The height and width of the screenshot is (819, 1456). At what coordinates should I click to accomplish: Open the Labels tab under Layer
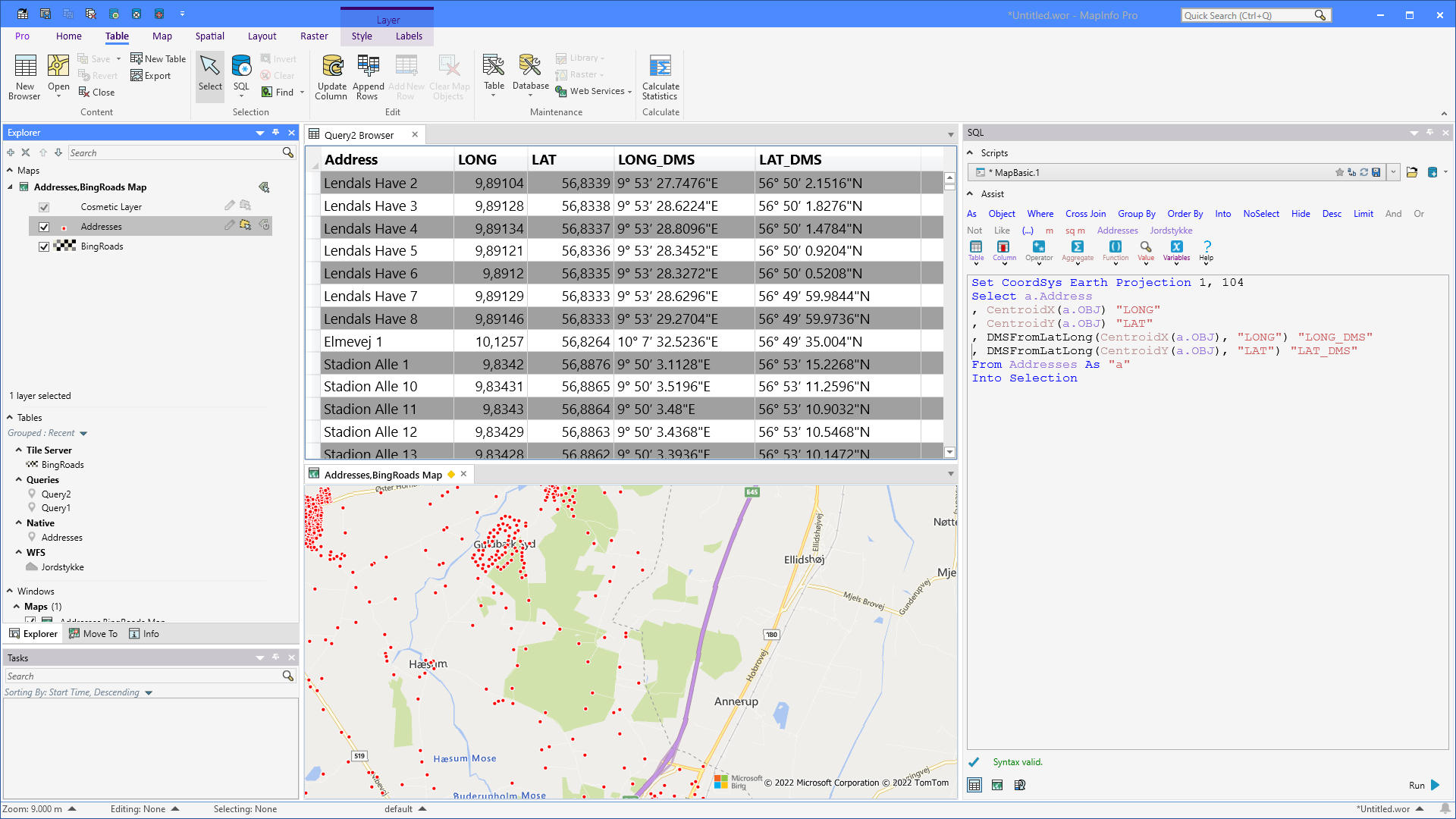pyautogui.click(x=409, y=36)
